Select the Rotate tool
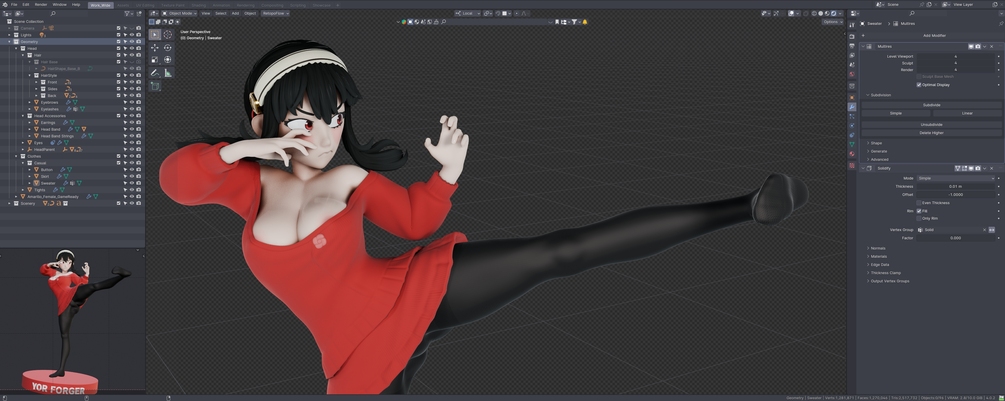This screenshot has height=401, width=1005. click(168, 47)
